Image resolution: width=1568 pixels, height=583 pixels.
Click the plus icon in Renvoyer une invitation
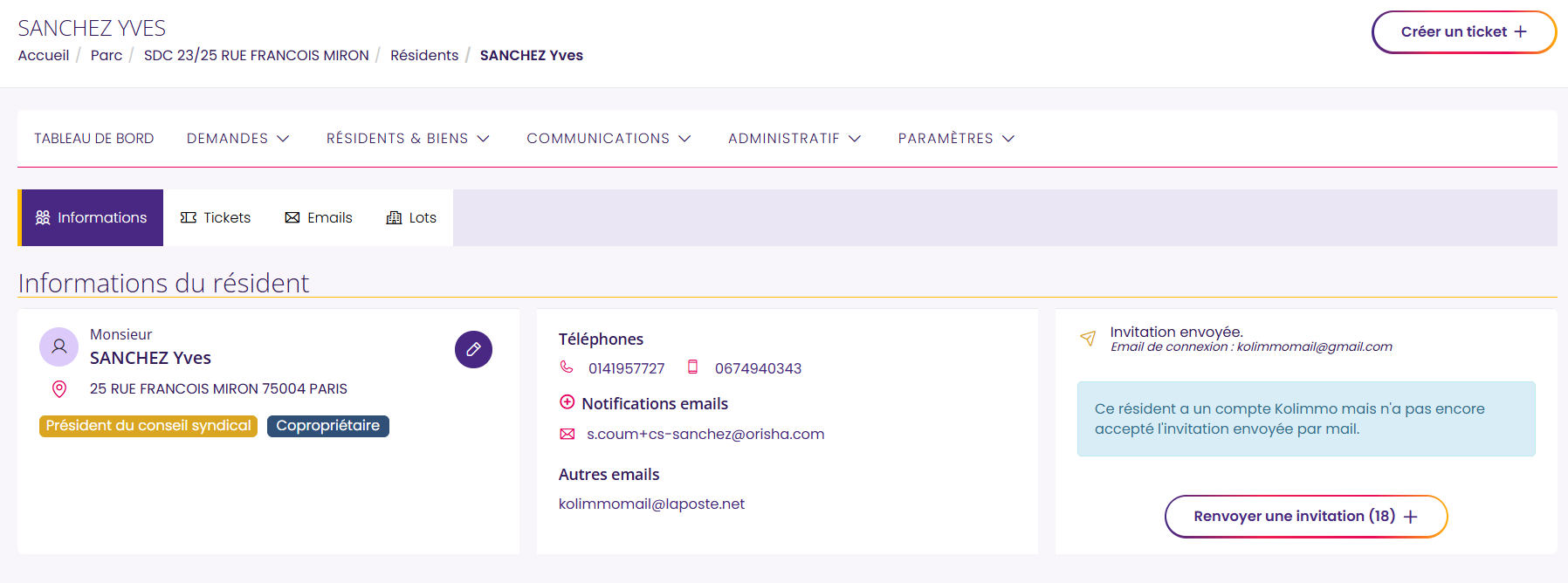[x=1411, y=517]
